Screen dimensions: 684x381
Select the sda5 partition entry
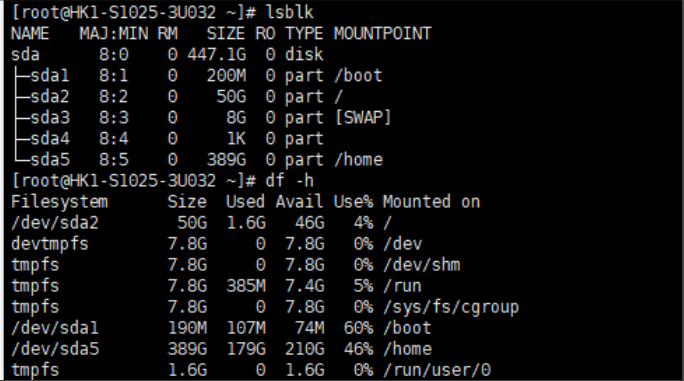coord(50,159)
